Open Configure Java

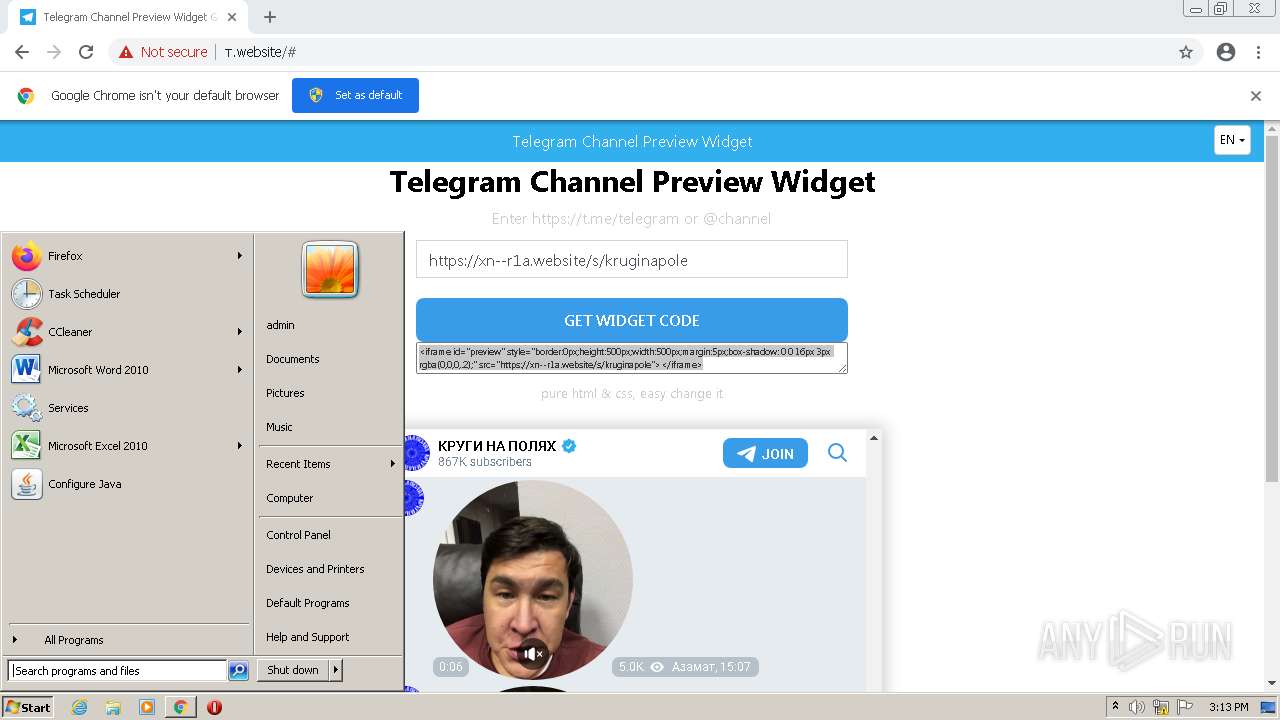127,484
